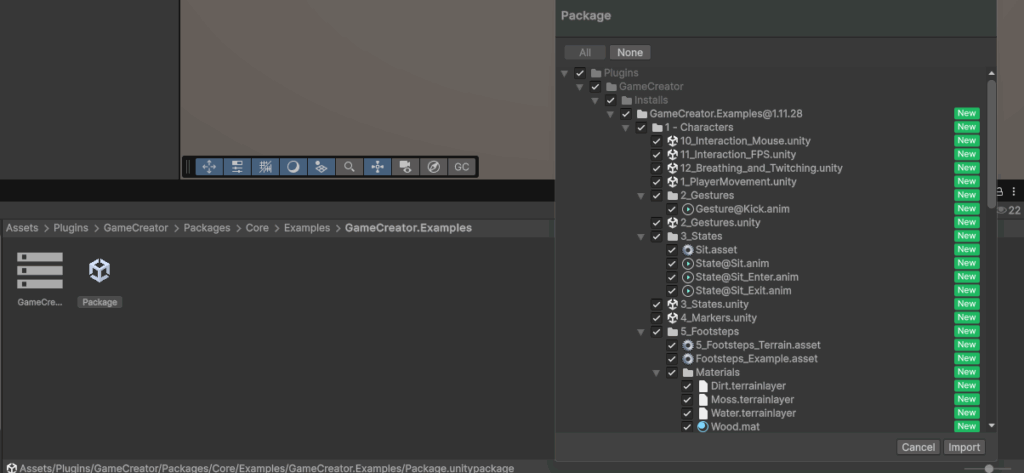The width and height of the screenshot is (1024, 473).
Task: Go to Plugins in the breadcrumb path
Action: point(71,228)
